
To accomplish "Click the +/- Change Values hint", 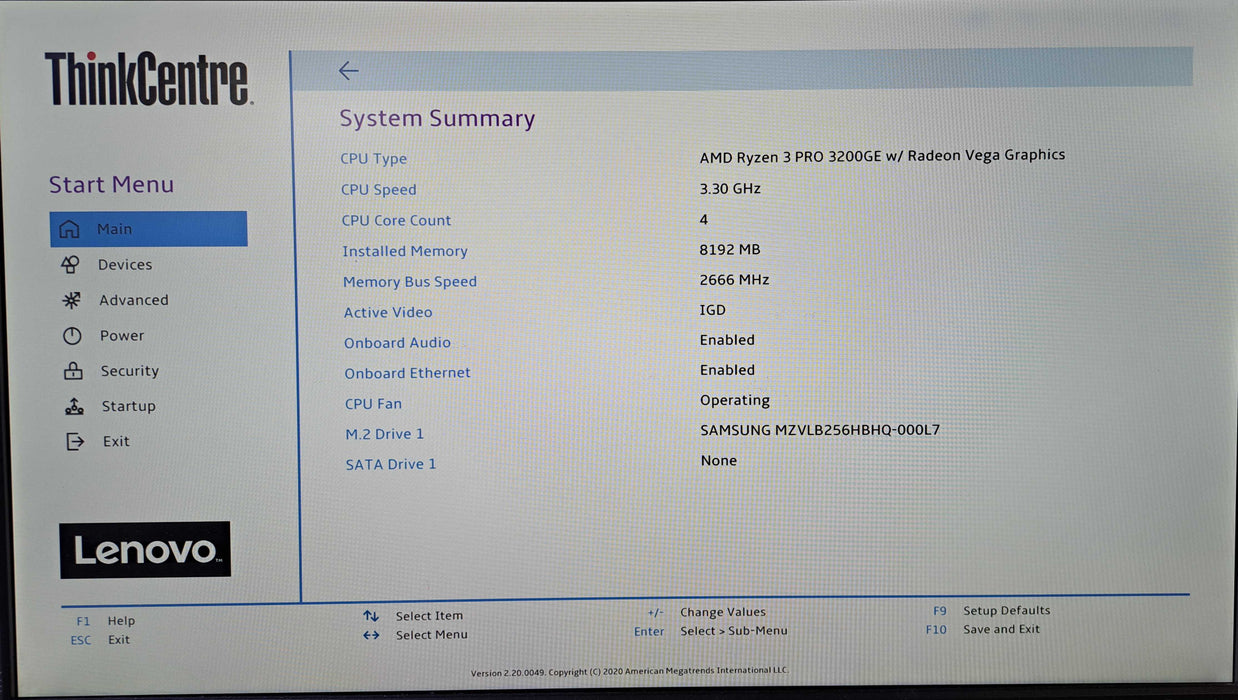I will 707,612.
